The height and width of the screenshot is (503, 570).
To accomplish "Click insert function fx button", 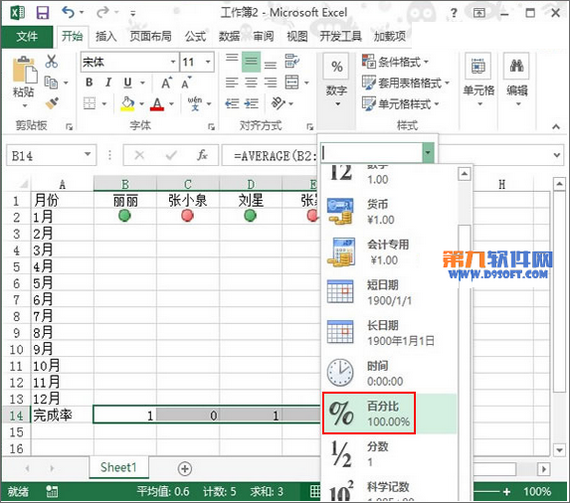I will (x=202, y=155).
